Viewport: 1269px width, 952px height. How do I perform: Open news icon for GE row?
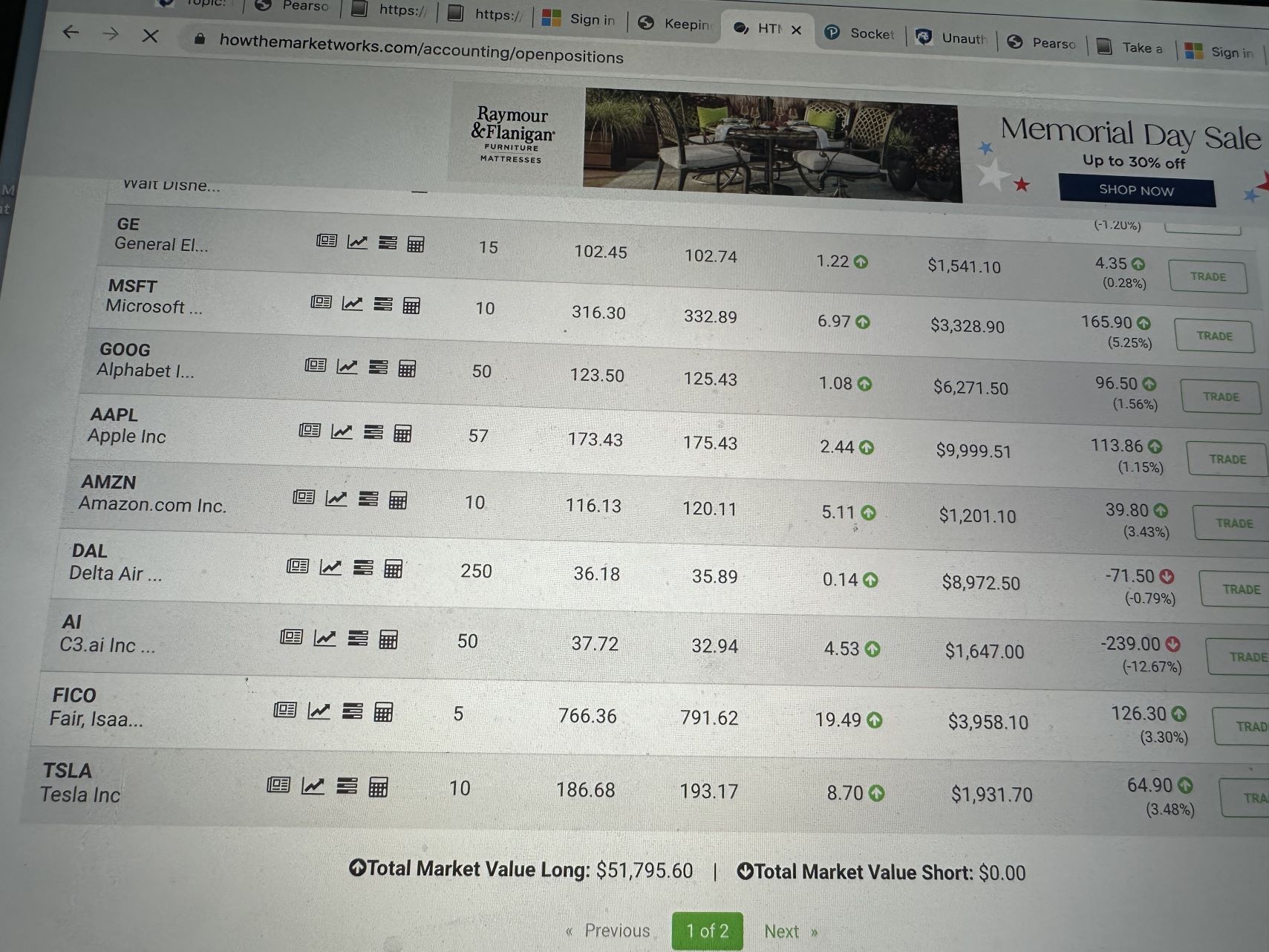(327, 241)
